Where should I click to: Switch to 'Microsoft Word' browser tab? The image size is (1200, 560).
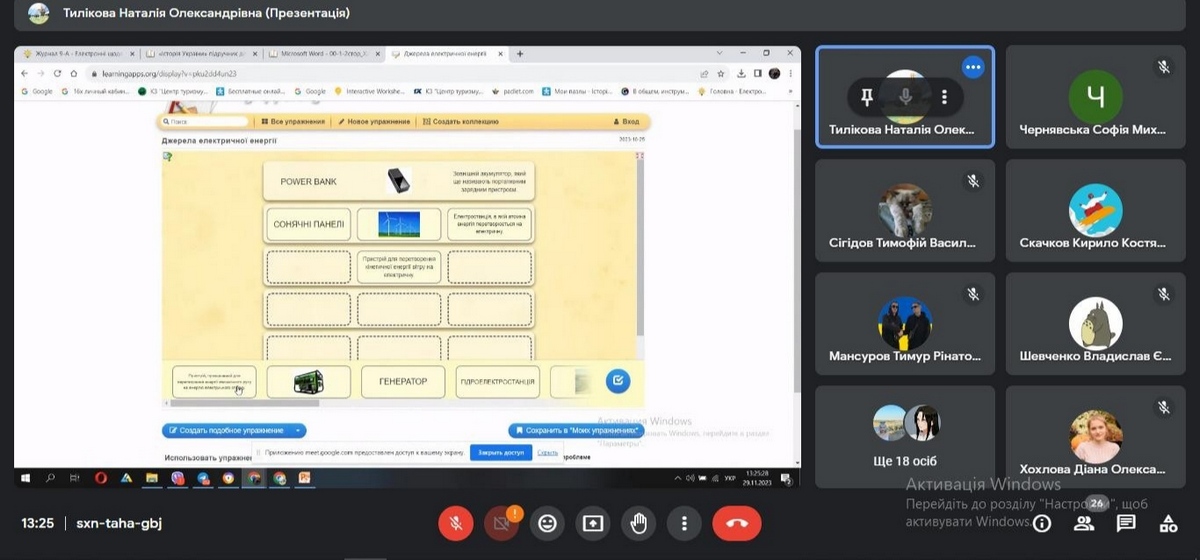325,53
